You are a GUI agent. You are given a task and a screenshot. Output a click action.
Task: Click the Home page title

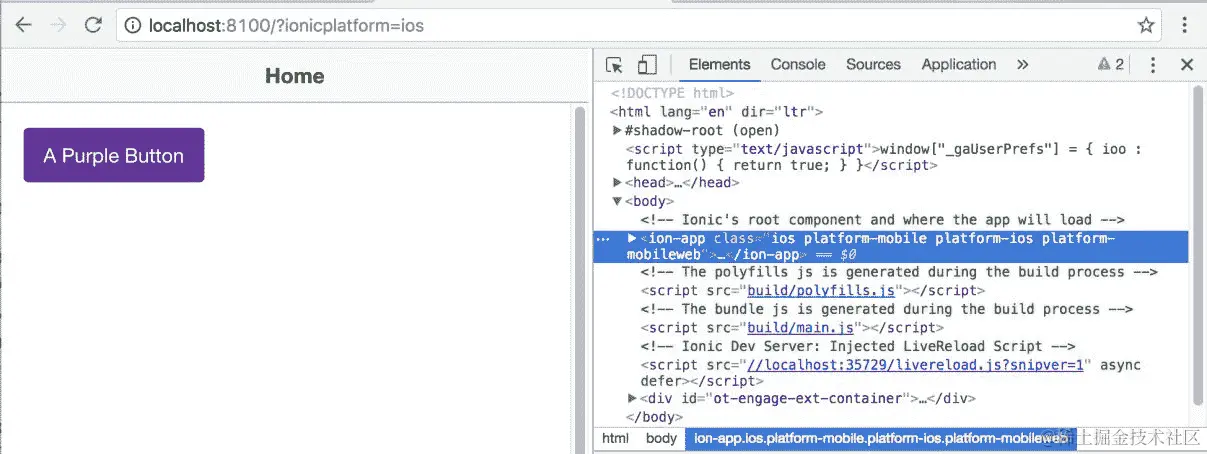tap(295, 76)
